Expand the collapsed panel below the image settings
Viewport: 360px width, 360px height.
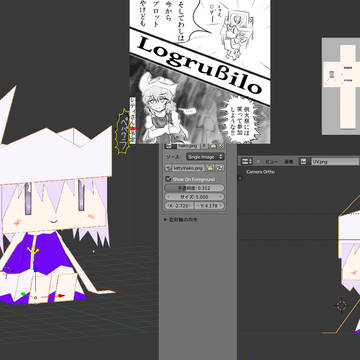click(x=181, y=220)
